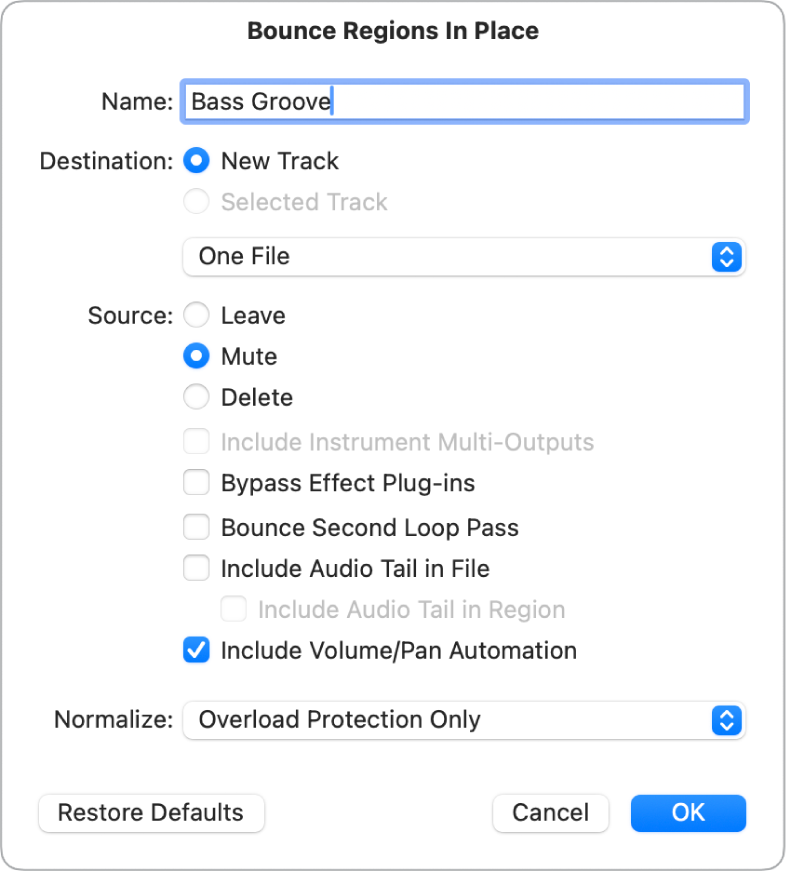The height and width of the screenshot is (872, 788).
Task: Click the chevron on the One File popup
Action: coord(729,257)
